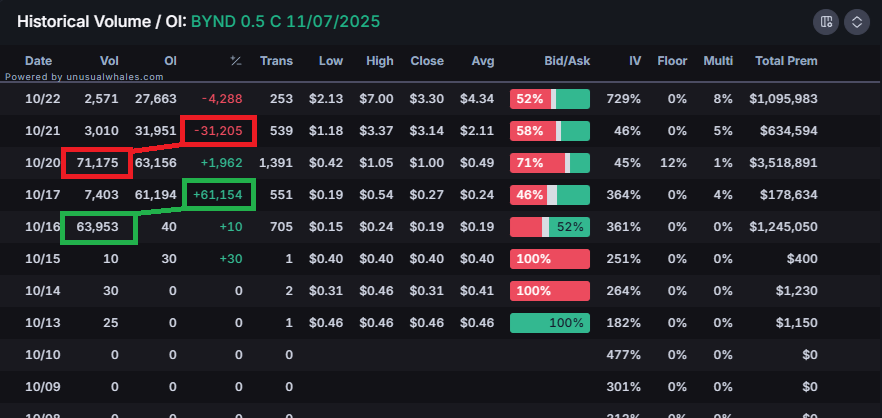Click the 100% red bar on 10/14
The width and height of the screenshot is (882, 418).
(x=550, y=291)
